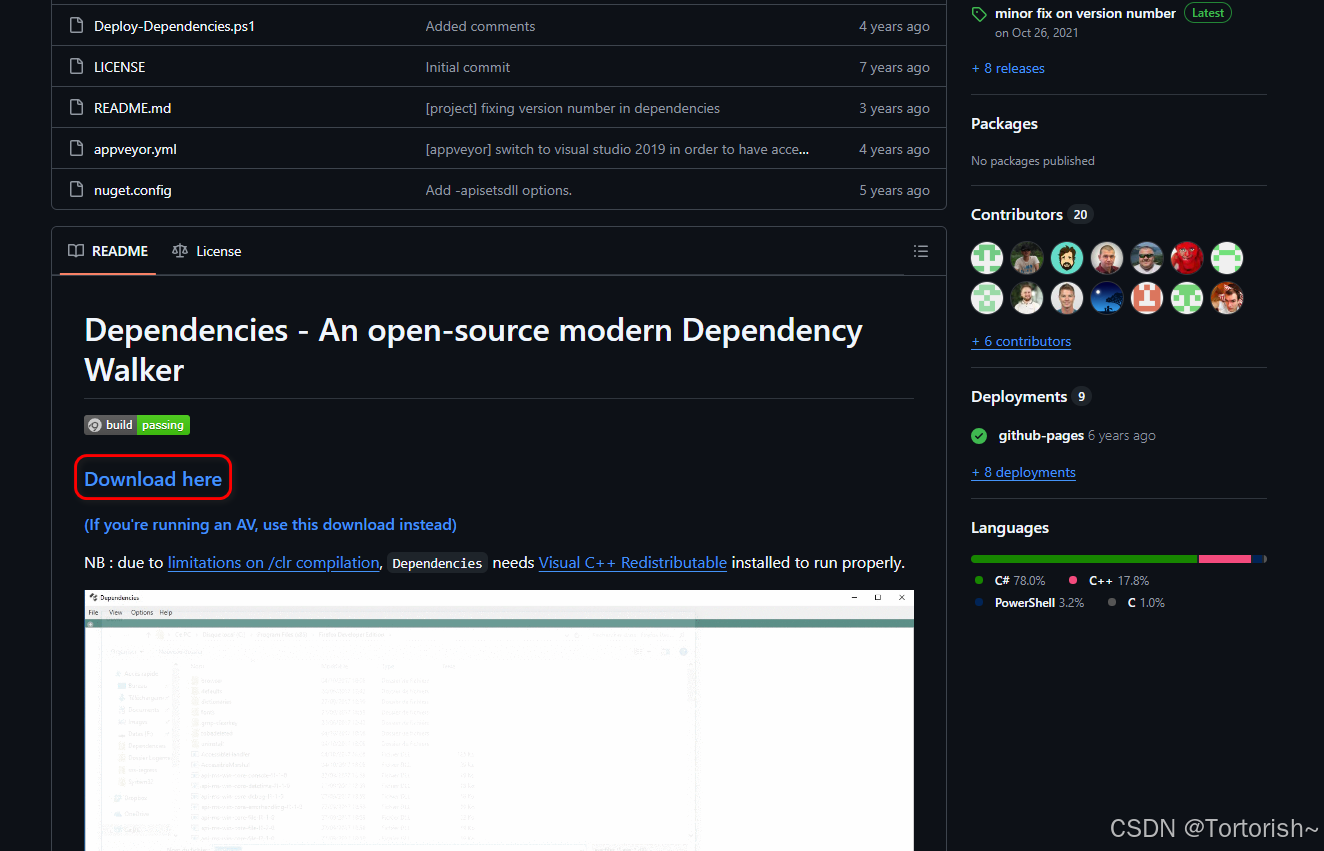Open the + 8 deployments link
This screenshot has width=1324, height=851.
tap(1023, 472)
